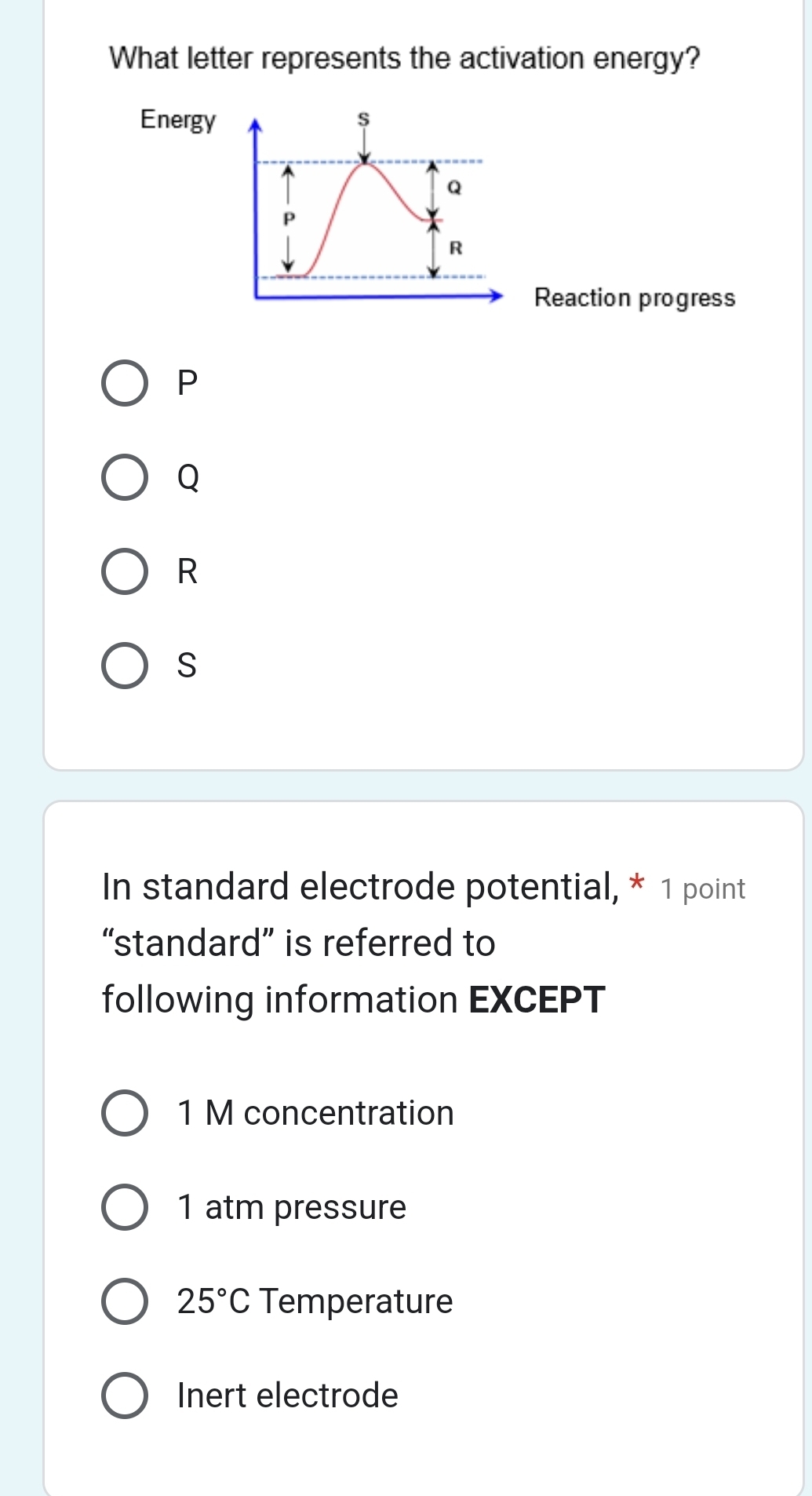
Task: Click the S label above the curve peak
Action: (363, 120)
